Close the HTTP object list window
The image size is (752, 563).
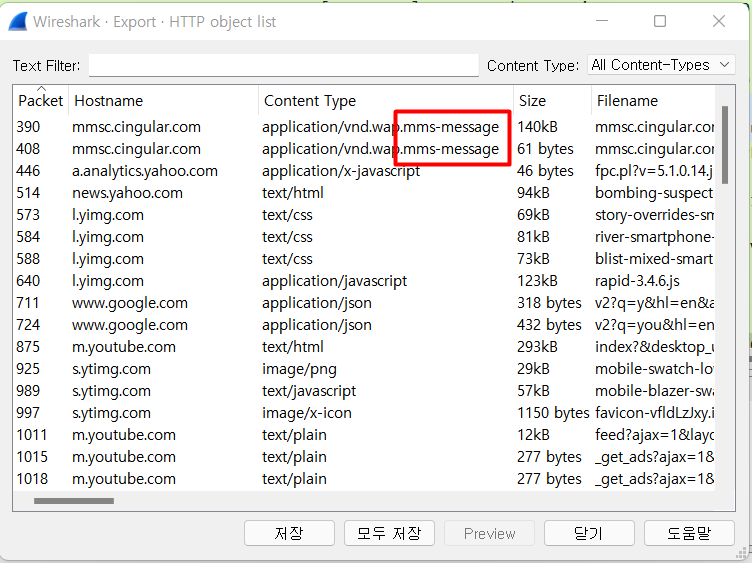tap(718, 21)
